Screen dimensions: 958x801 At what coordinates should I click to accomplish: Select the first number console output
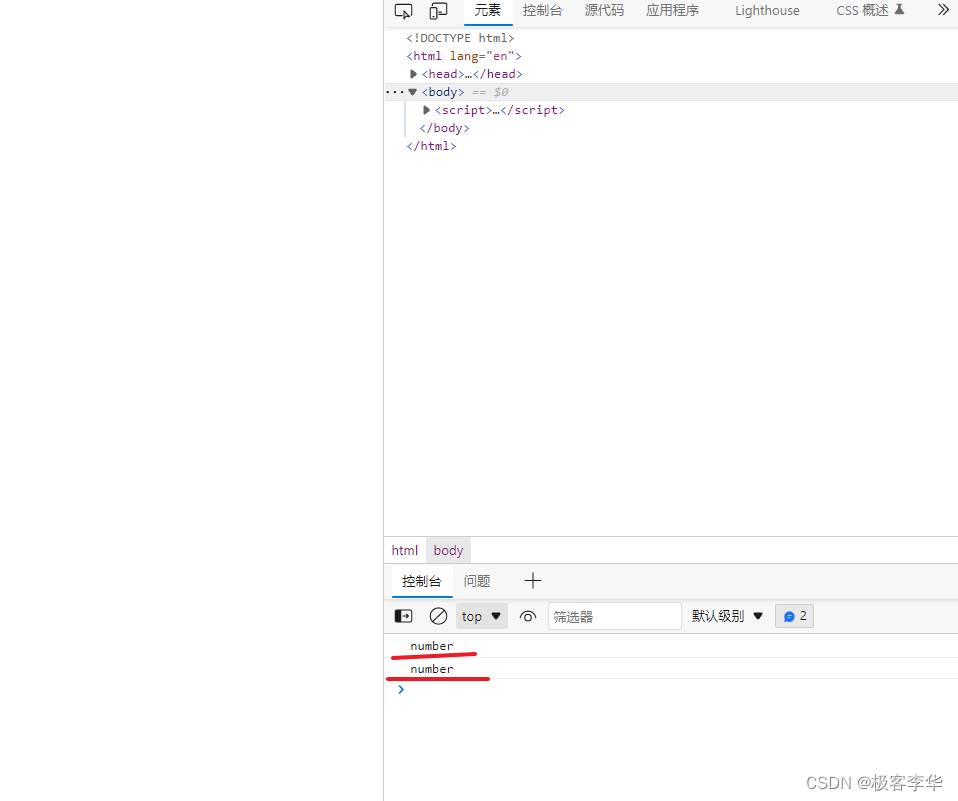coord(431,646)
